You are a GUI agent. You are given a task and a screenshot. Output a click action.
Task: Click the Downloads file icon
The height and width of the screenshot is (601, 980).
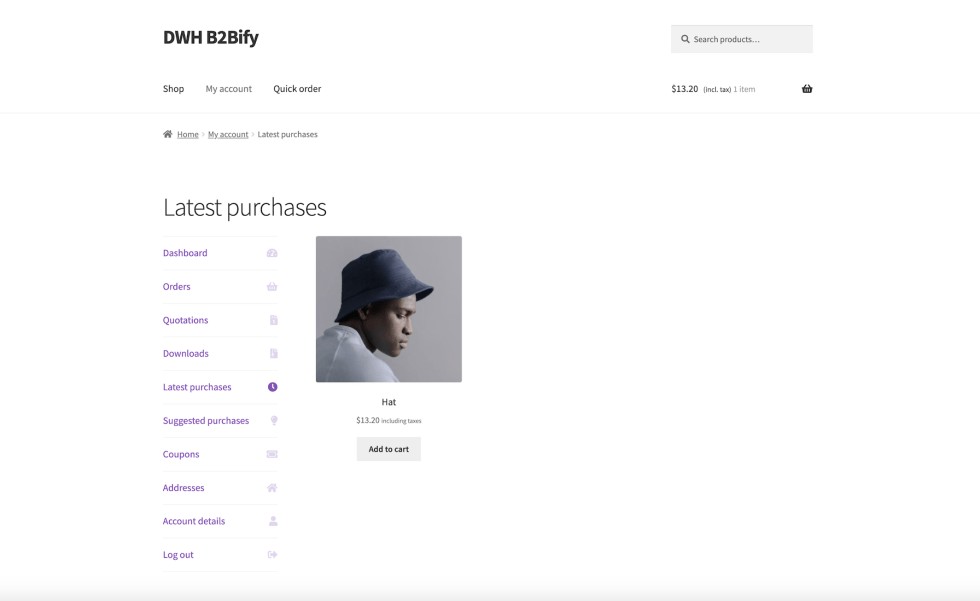[x=273, y=354]
